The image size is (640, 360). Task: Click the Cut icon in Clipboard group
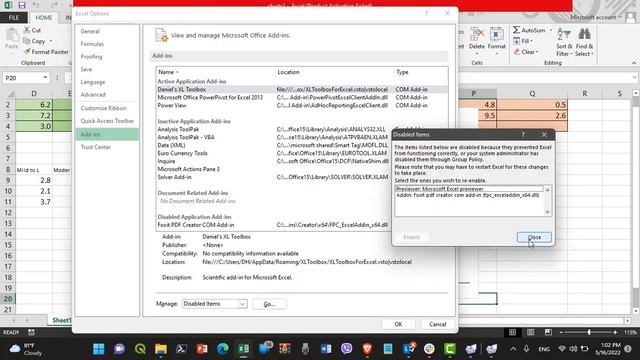click(x=27, y=30)
